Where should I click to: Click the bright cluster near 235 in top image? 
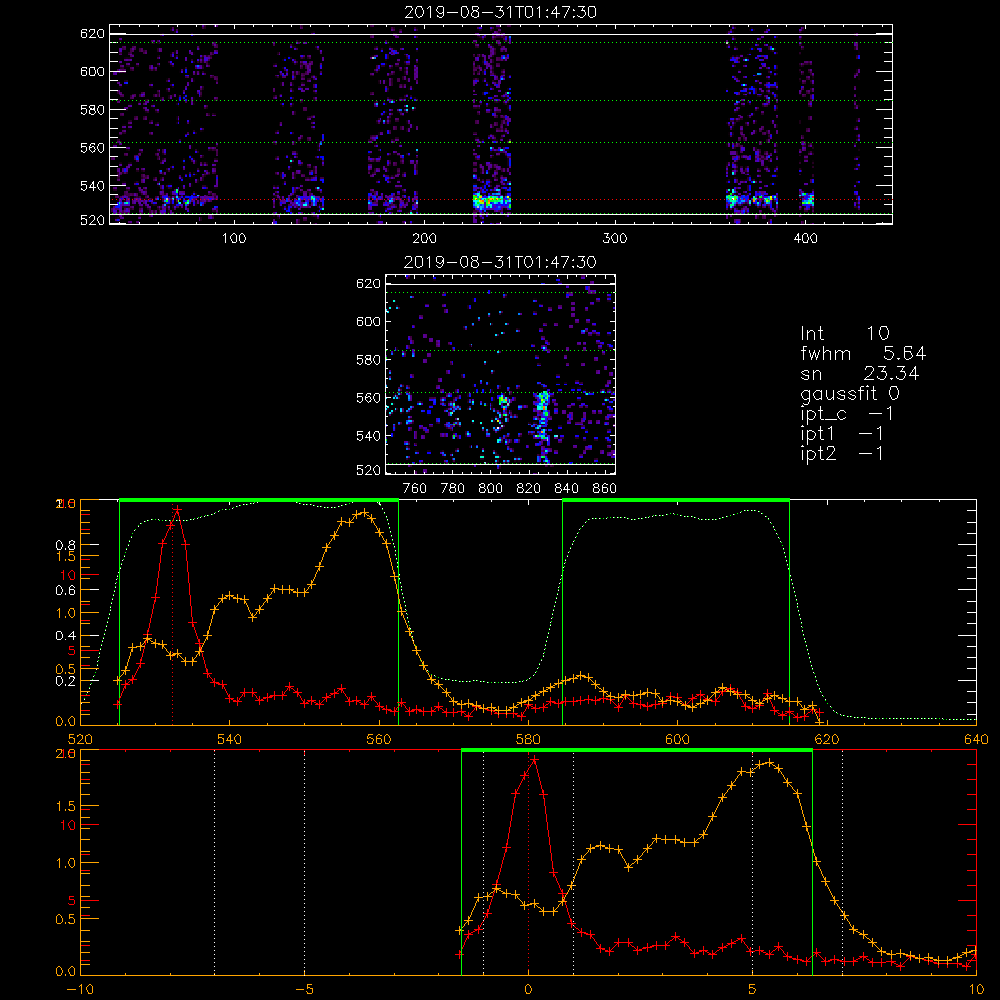click(x=491, y=202)
